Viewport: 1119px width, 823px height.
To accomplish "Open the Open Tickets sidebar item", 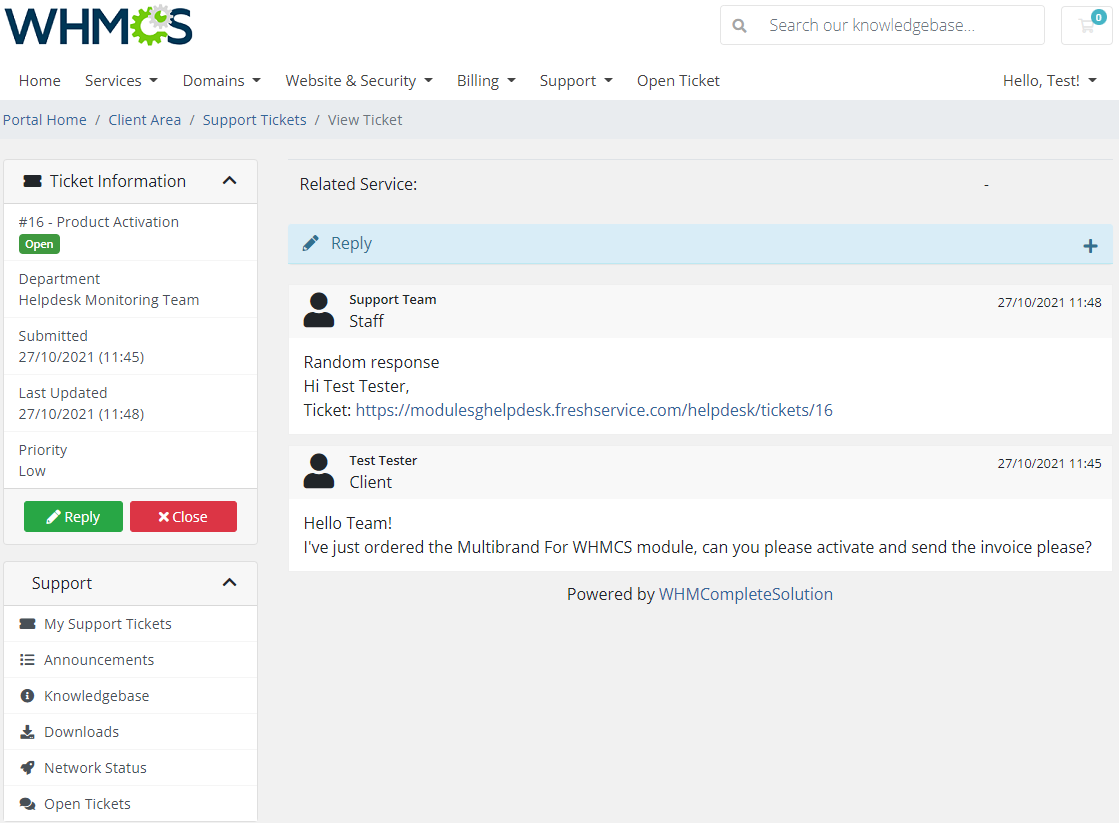I will click(131, 804).
